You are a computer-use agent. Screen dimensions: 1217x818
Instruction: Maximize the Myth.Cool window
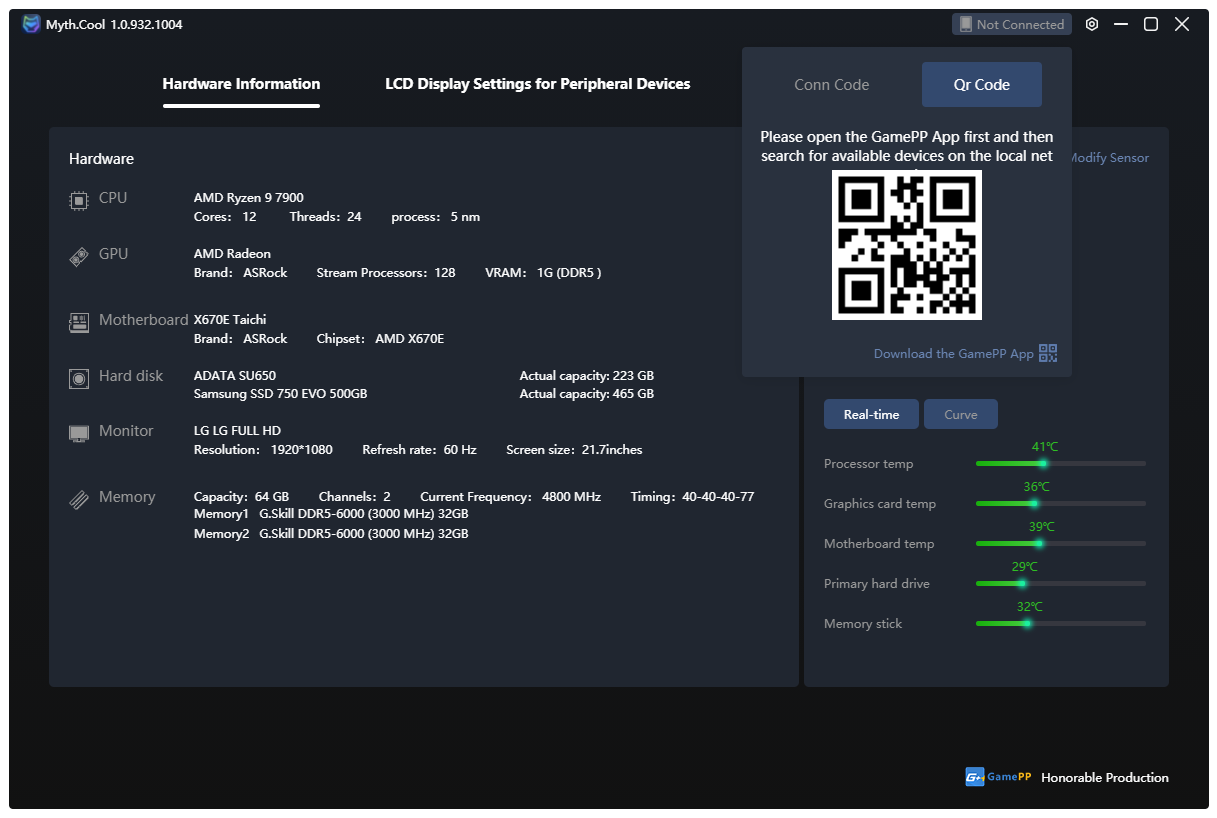tap(1151, 24)
